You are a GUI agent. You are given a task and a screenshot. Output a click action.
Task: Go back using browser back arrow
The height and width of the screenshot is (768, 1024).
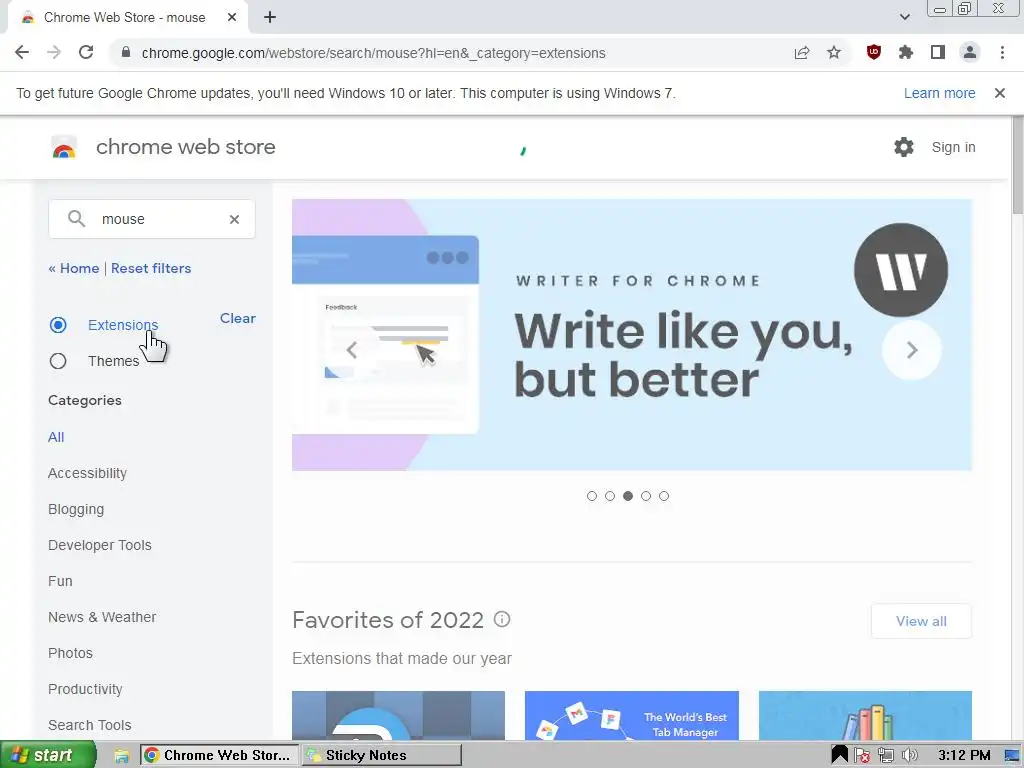22,53
